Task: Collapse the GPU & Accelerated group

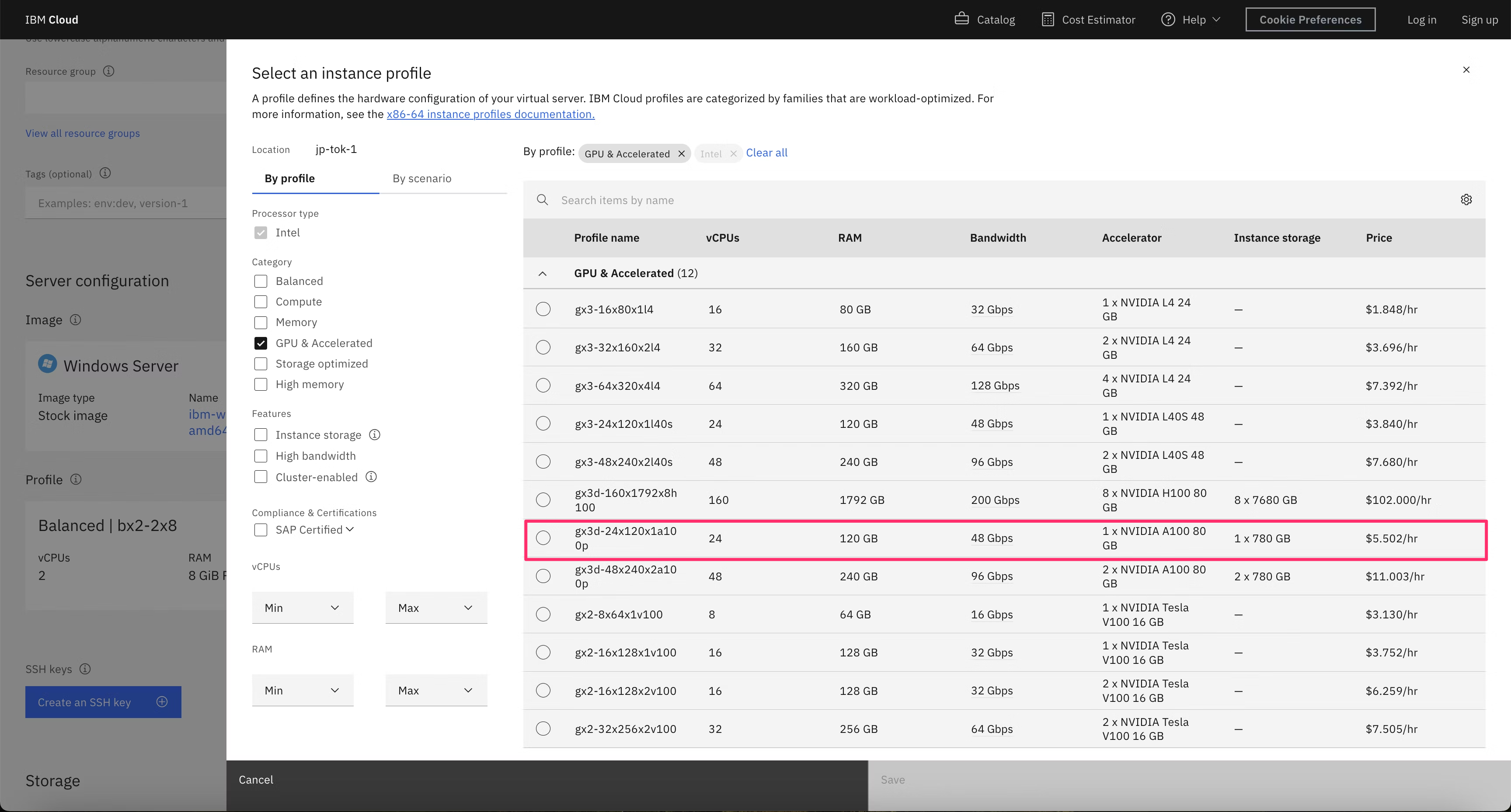Action: tap(543, 273)
